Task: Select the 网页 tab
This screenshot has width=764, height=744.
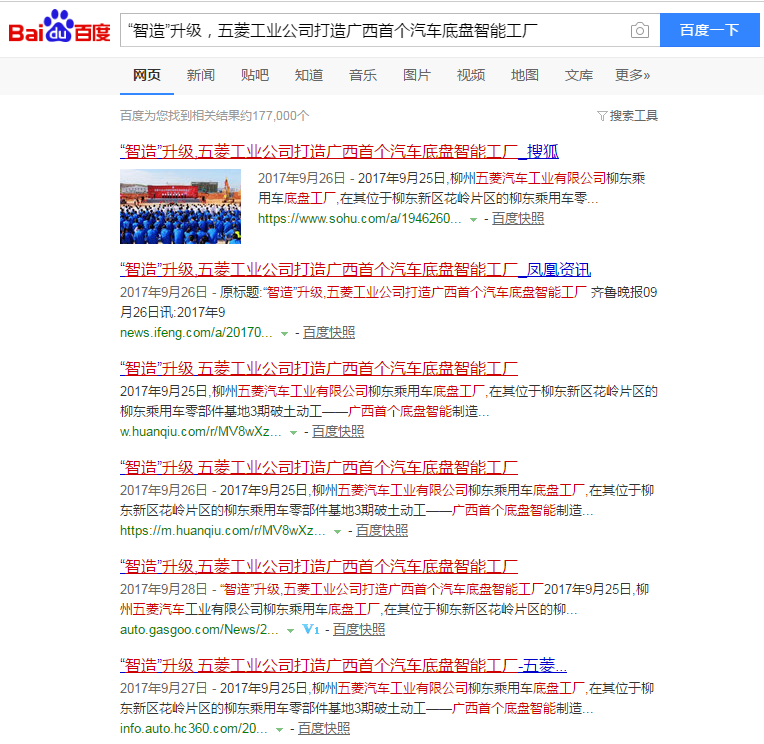Action: (147, 75)
